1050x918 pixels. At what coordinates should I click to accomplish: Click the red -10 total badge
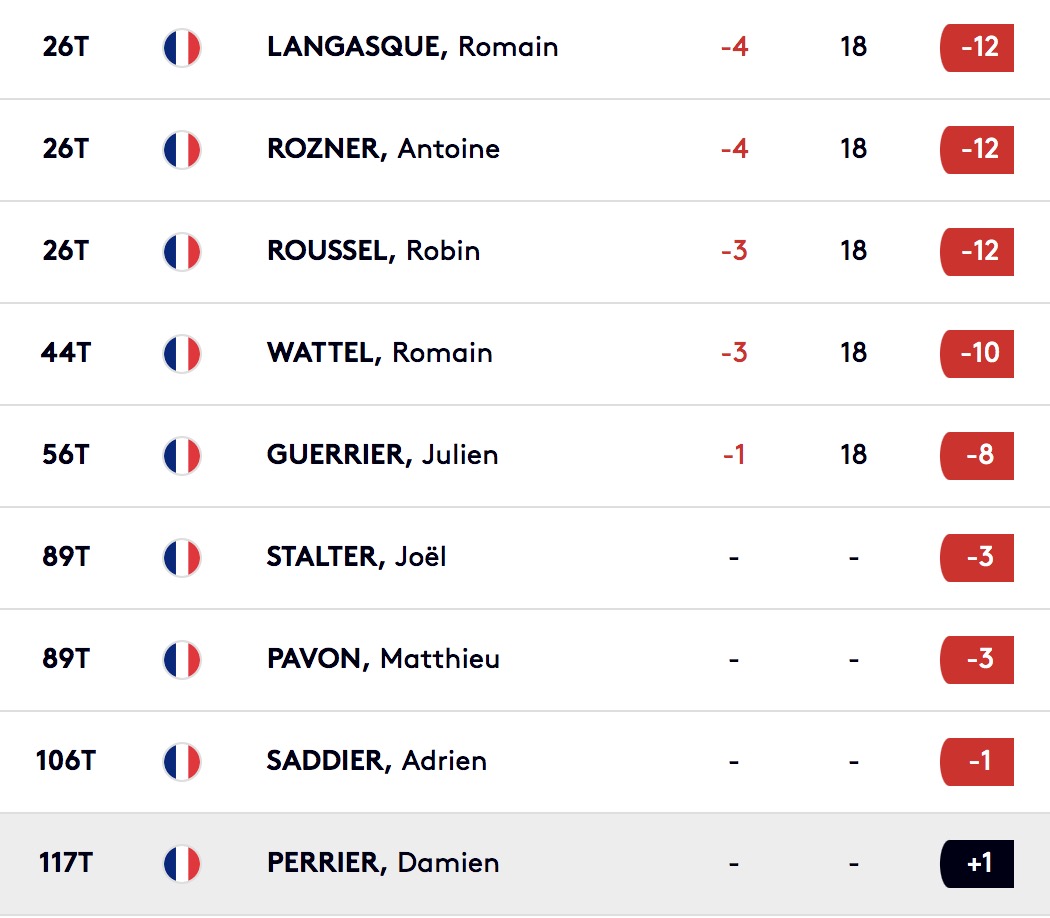pyautogui.click(x=977, y=354)
